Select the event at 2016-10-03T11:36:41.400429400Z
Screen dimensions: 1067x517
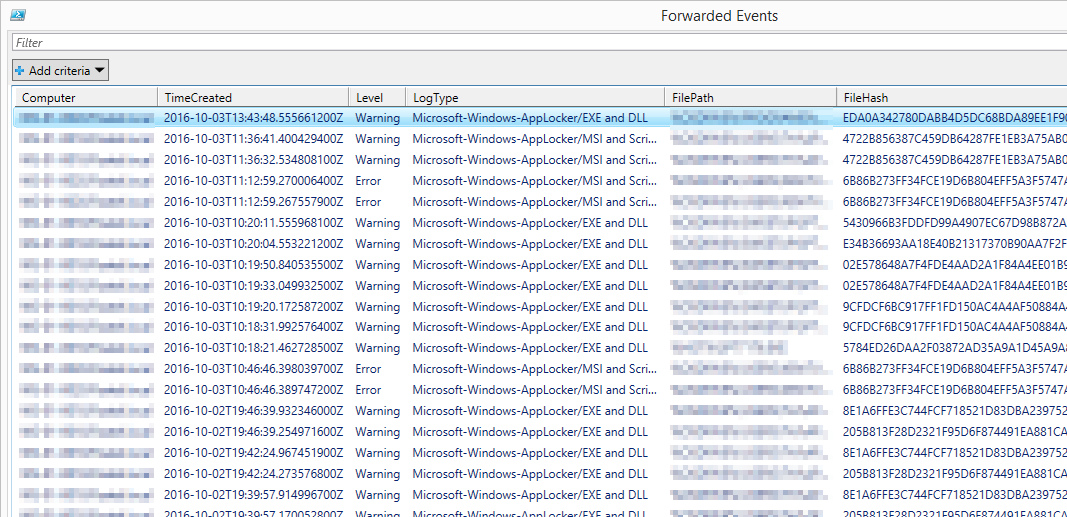(x=252, y=139)
